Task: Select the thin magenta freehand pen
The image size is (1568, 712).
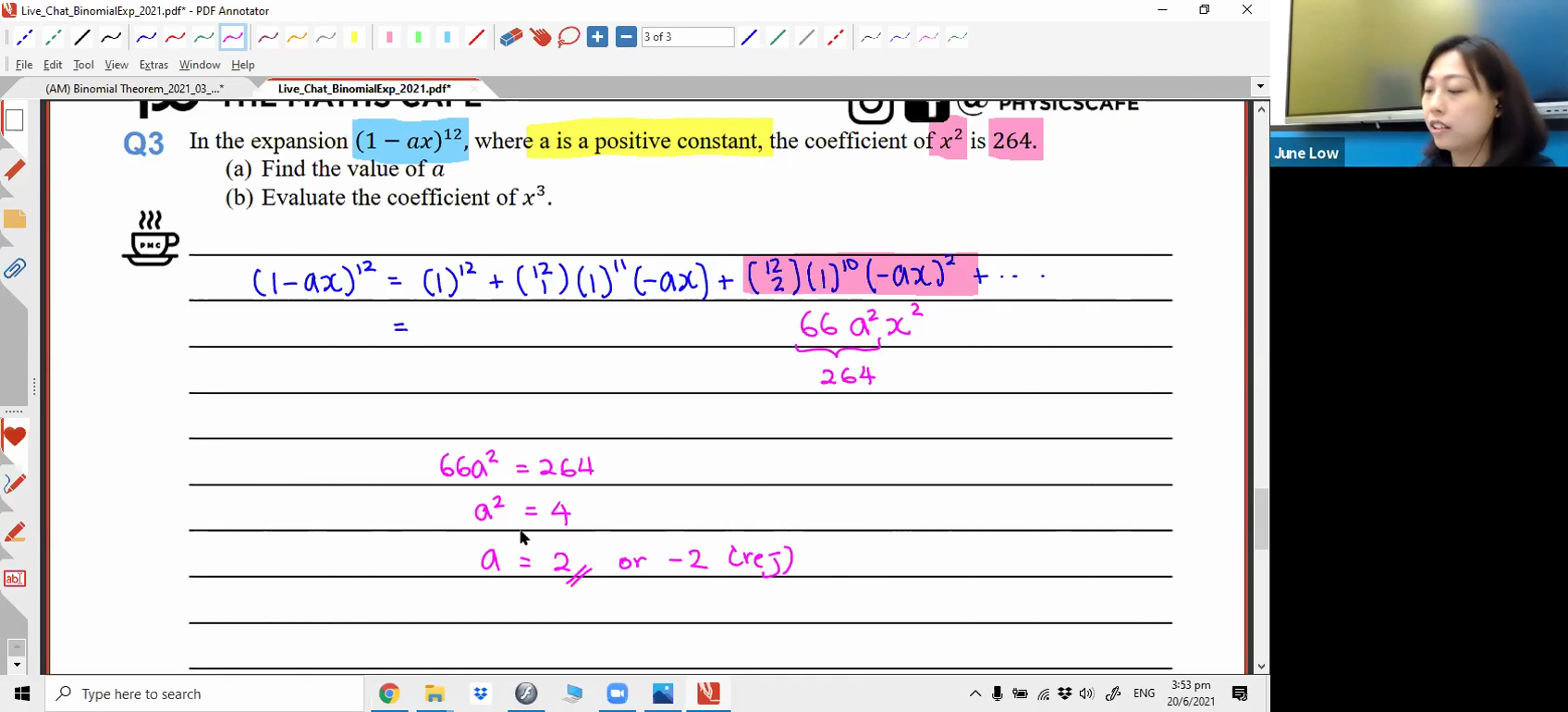Action: pyautogui.click(x=928, y=38)
